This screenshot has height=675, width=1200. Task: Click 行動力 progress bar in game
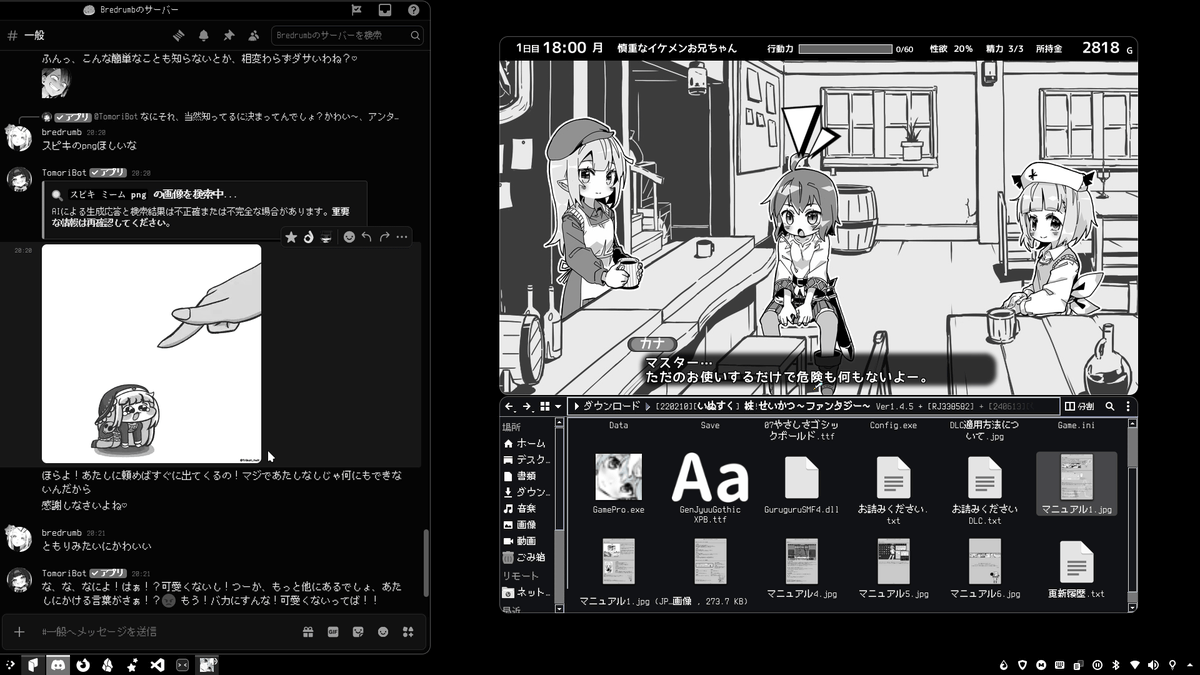[845, 48]
